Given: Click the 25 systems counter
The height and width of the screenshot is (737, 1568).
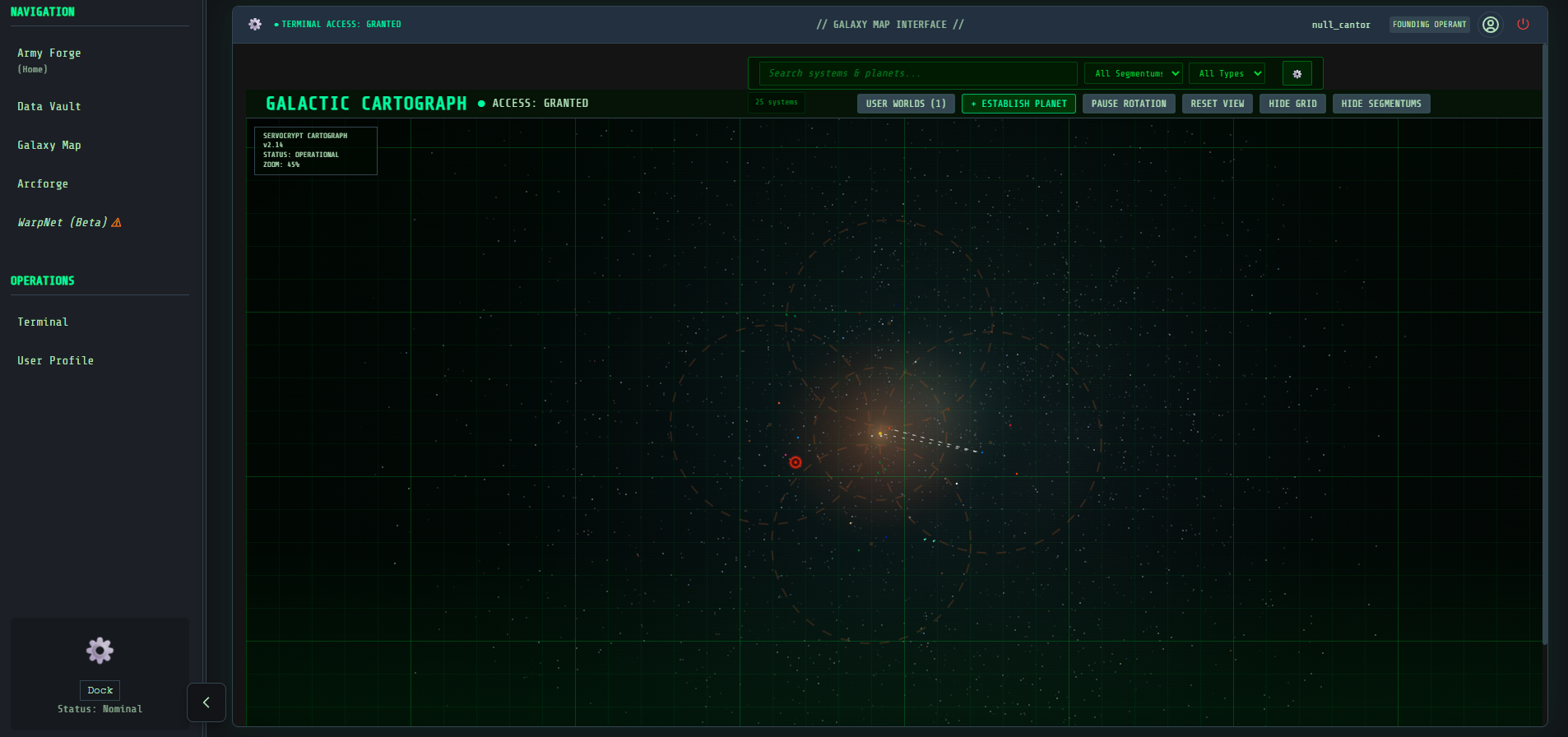Looking at the screenshot, I should pyautogui.click(x=777, y=102).
